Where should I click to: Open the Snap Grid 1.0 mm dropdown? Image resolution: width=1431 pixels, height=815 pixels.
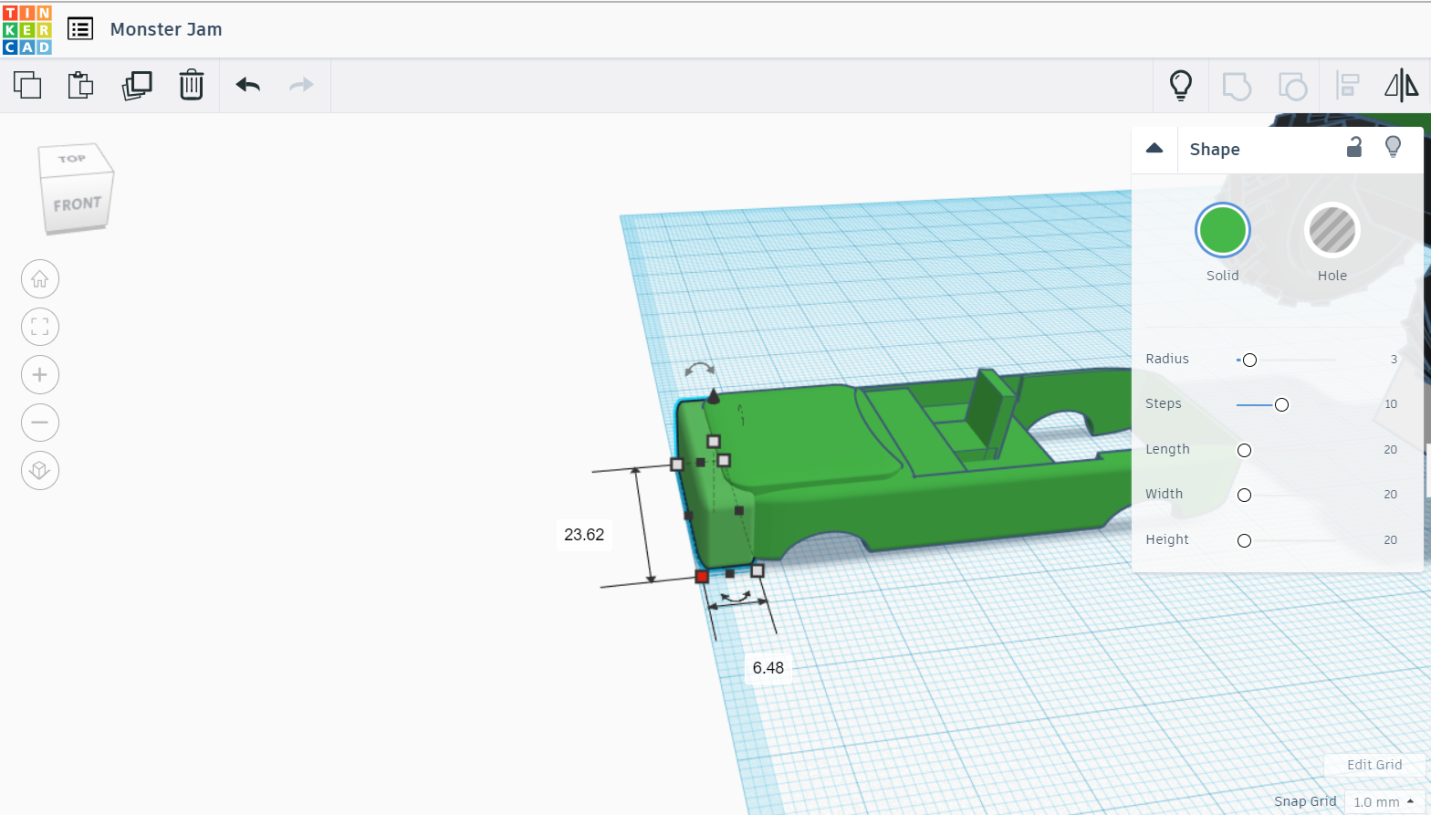click(1385, 802)
